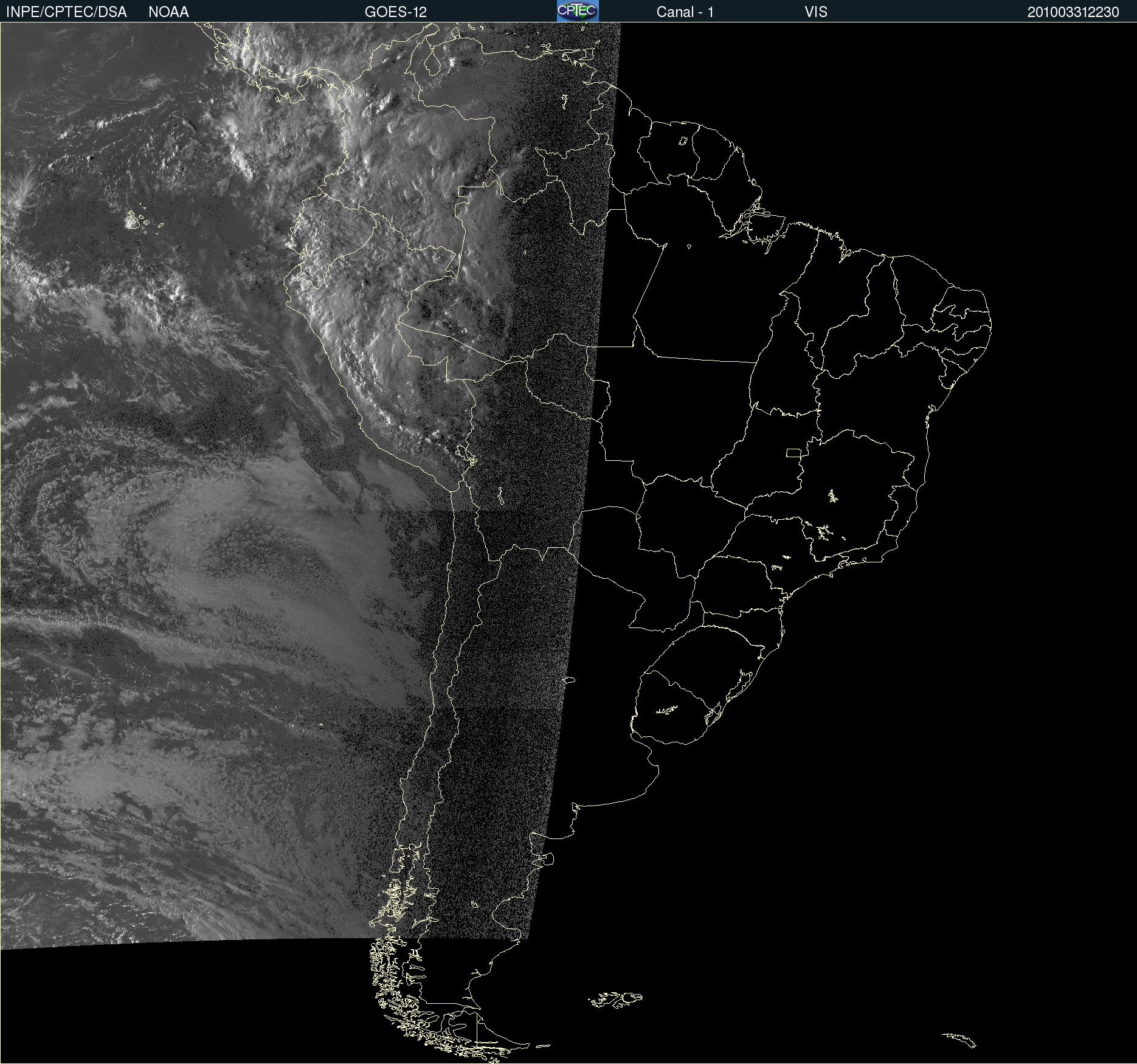Select the NOAA label in header
Viewport: 1137px width, 1064px height.
pyautogui.click(x=168, y=12)
